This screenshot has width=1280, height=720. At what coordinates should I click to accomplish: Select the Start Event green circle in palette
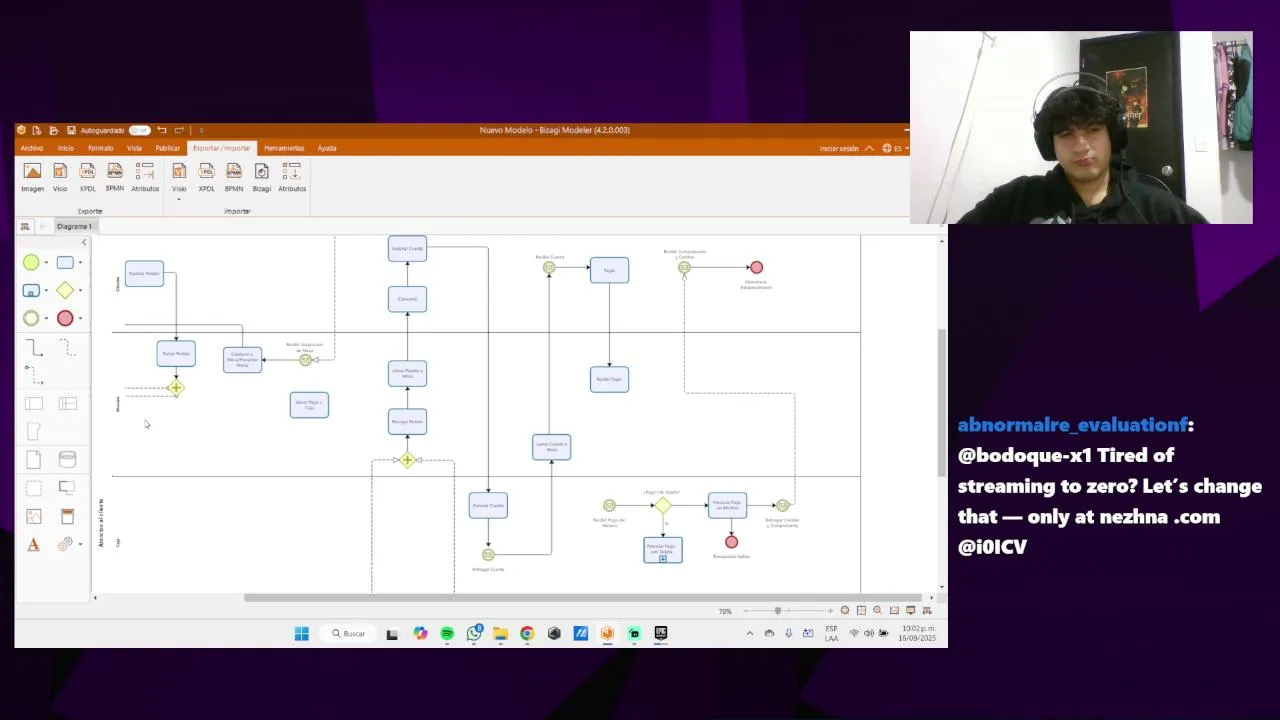31,262
